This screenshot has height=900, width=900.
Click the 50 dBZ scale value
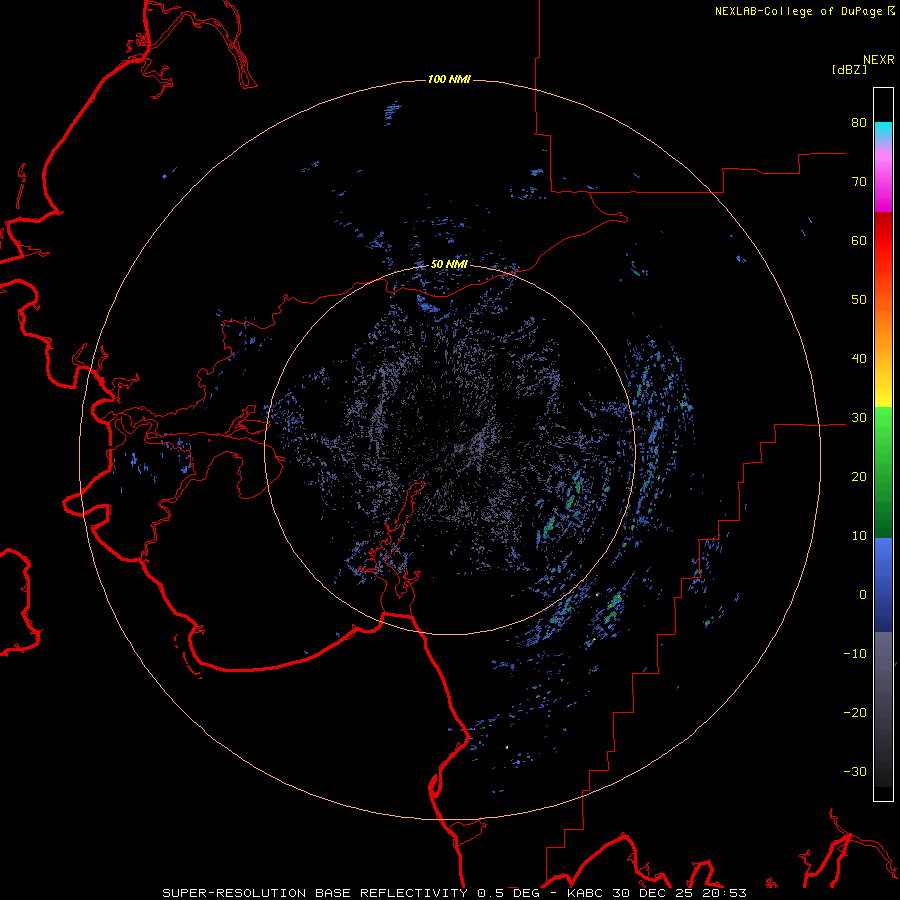tap(859, 300)
